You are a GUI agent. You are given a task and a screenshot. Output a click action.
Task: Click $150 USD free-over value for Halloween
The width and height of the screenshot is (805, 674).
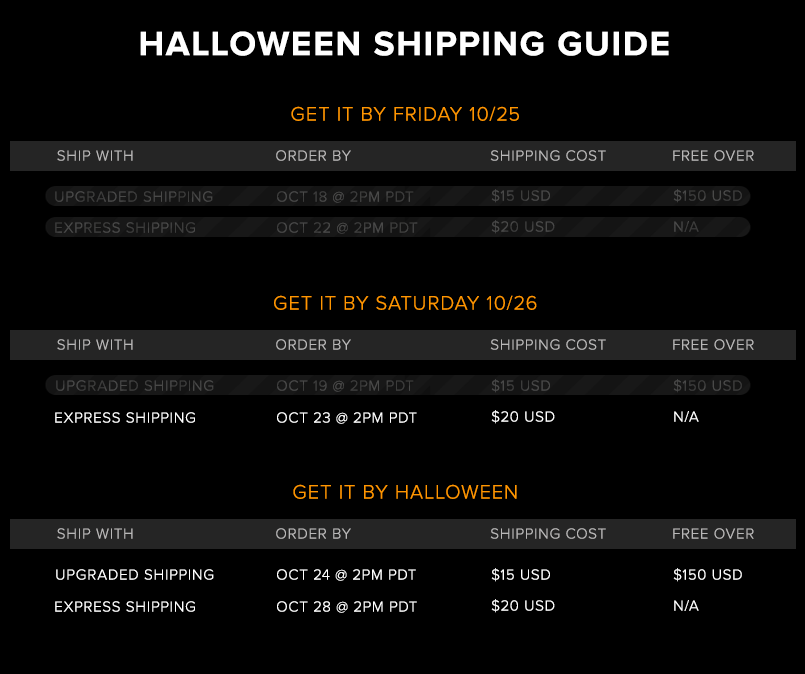point(707,574)
